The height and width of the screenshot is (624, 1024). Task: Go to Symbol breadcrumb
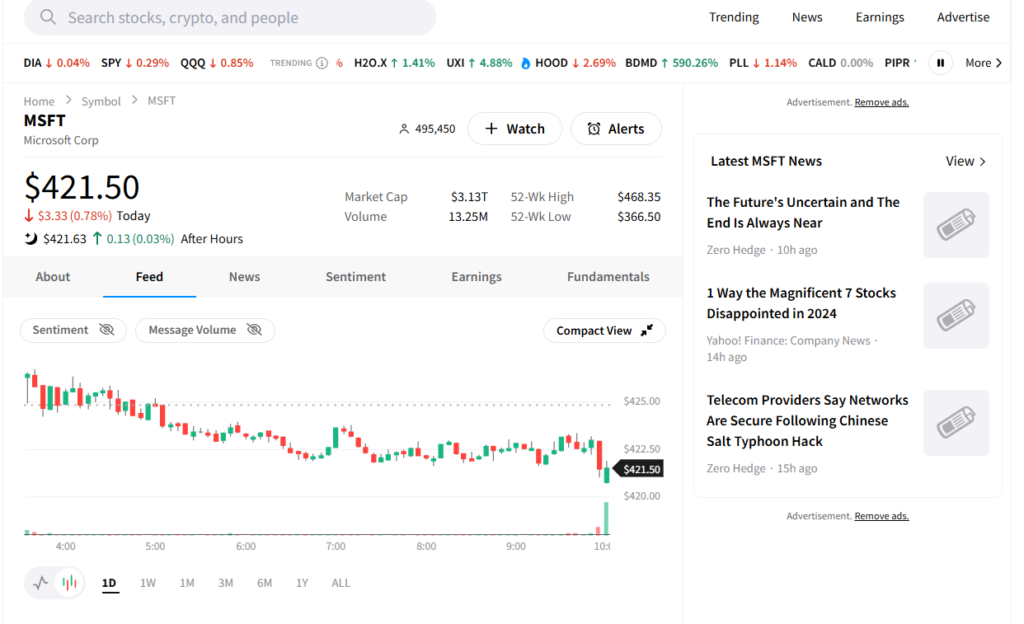point(101,101)
